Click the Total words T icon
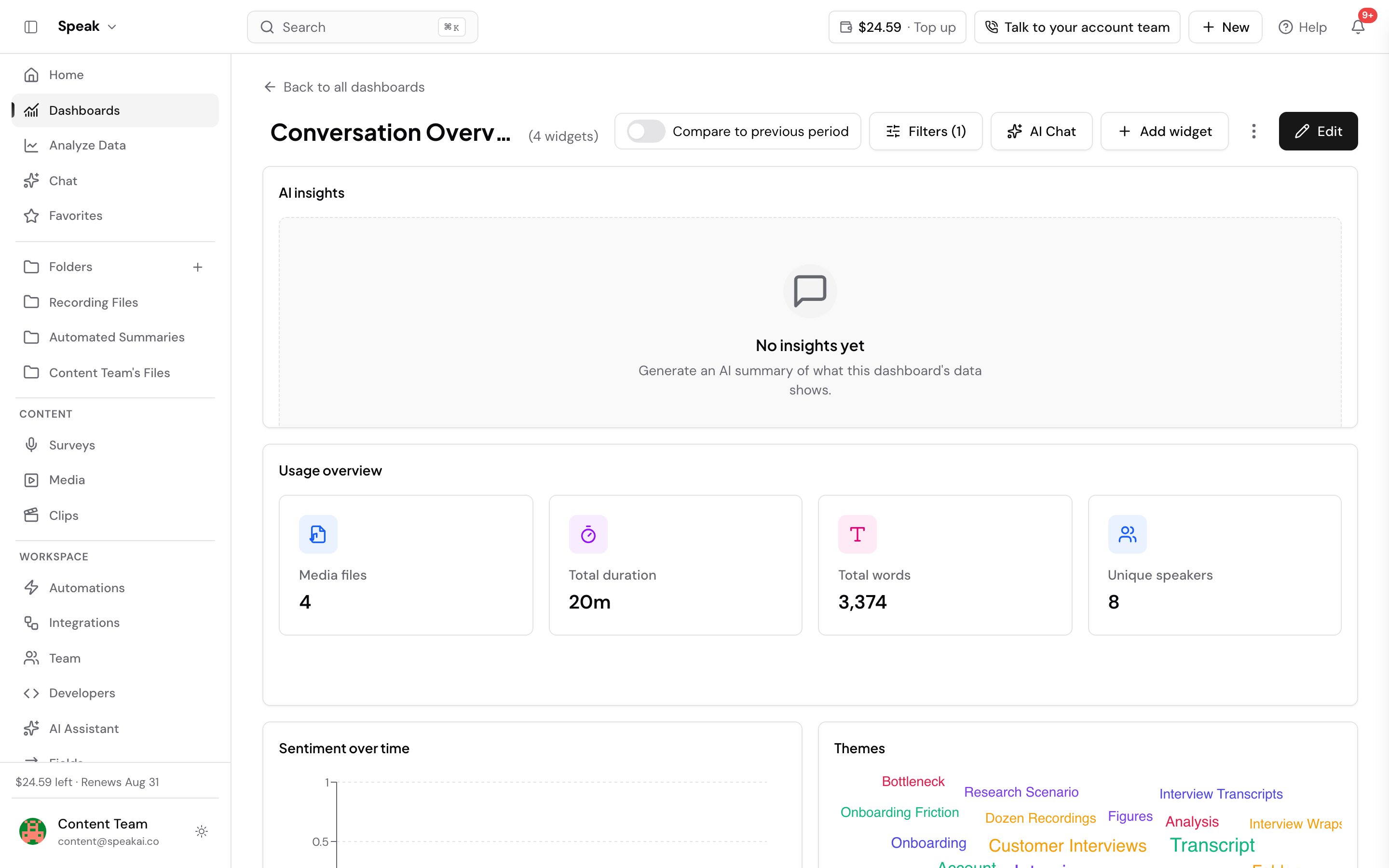Screen dimensions: 1389x868 click(x=857, y=534)
